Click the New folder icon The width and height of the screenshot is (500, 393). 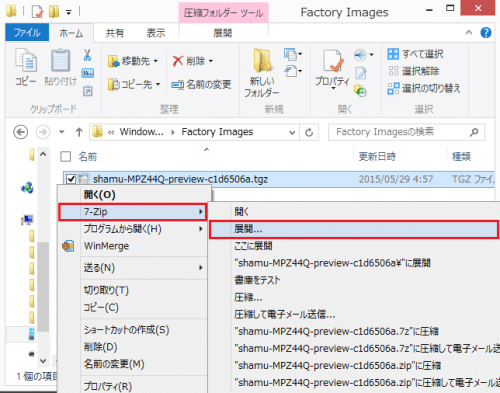262,60
